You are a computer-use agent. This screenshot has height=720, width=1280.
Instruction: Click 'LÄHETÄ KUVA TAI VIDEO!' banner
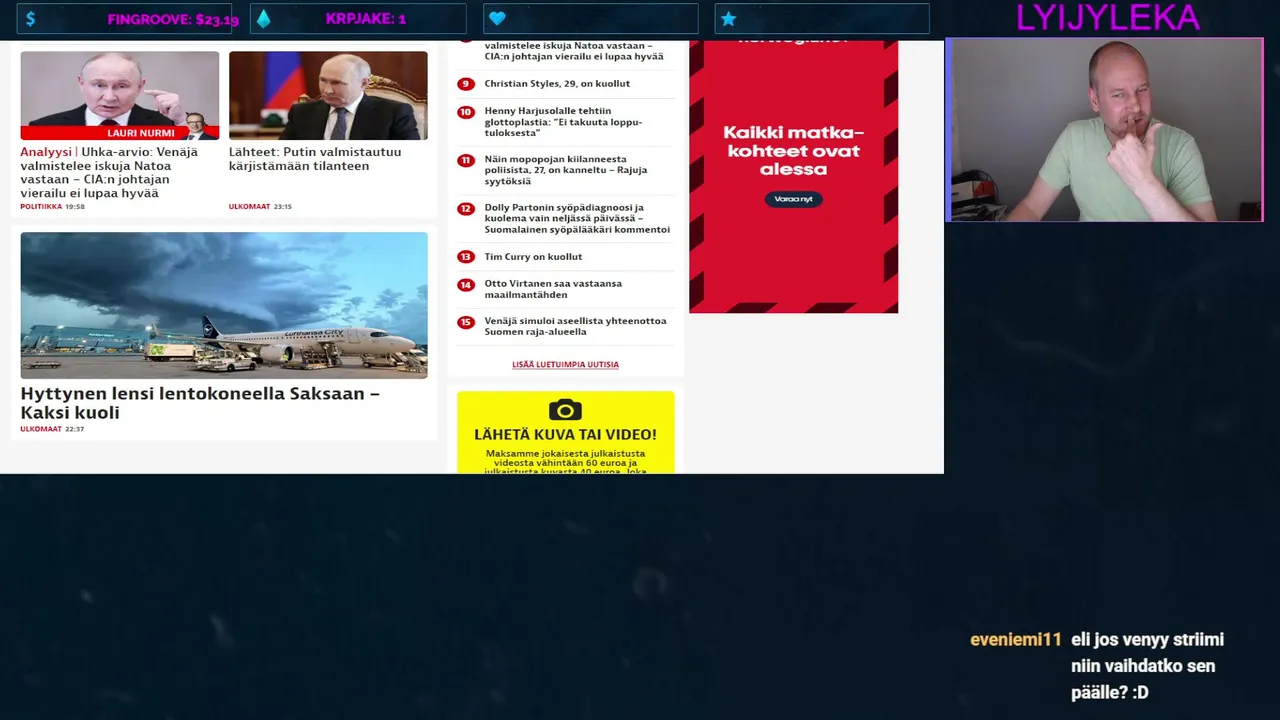click(x=565, y=435)
